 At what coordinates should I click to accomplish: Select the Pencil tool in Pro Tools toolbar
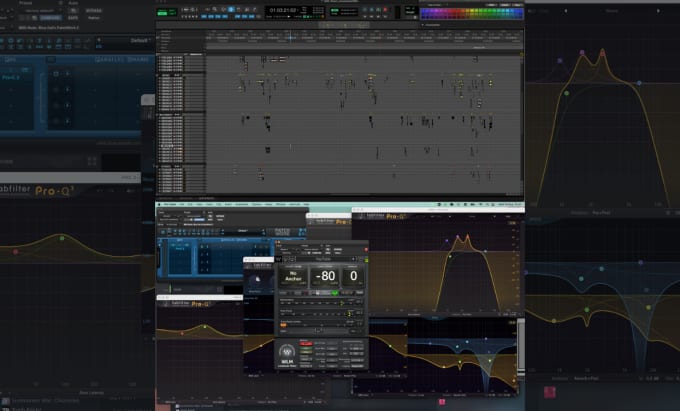click(x=255, y=9)
